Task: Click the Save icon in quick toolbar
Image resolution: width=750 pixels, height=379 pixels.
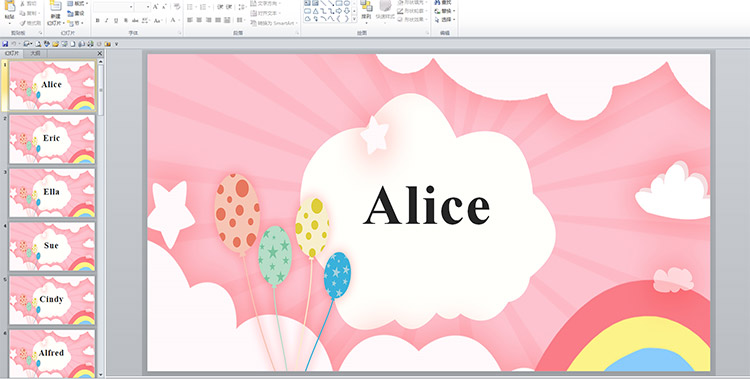Action: 5,44
